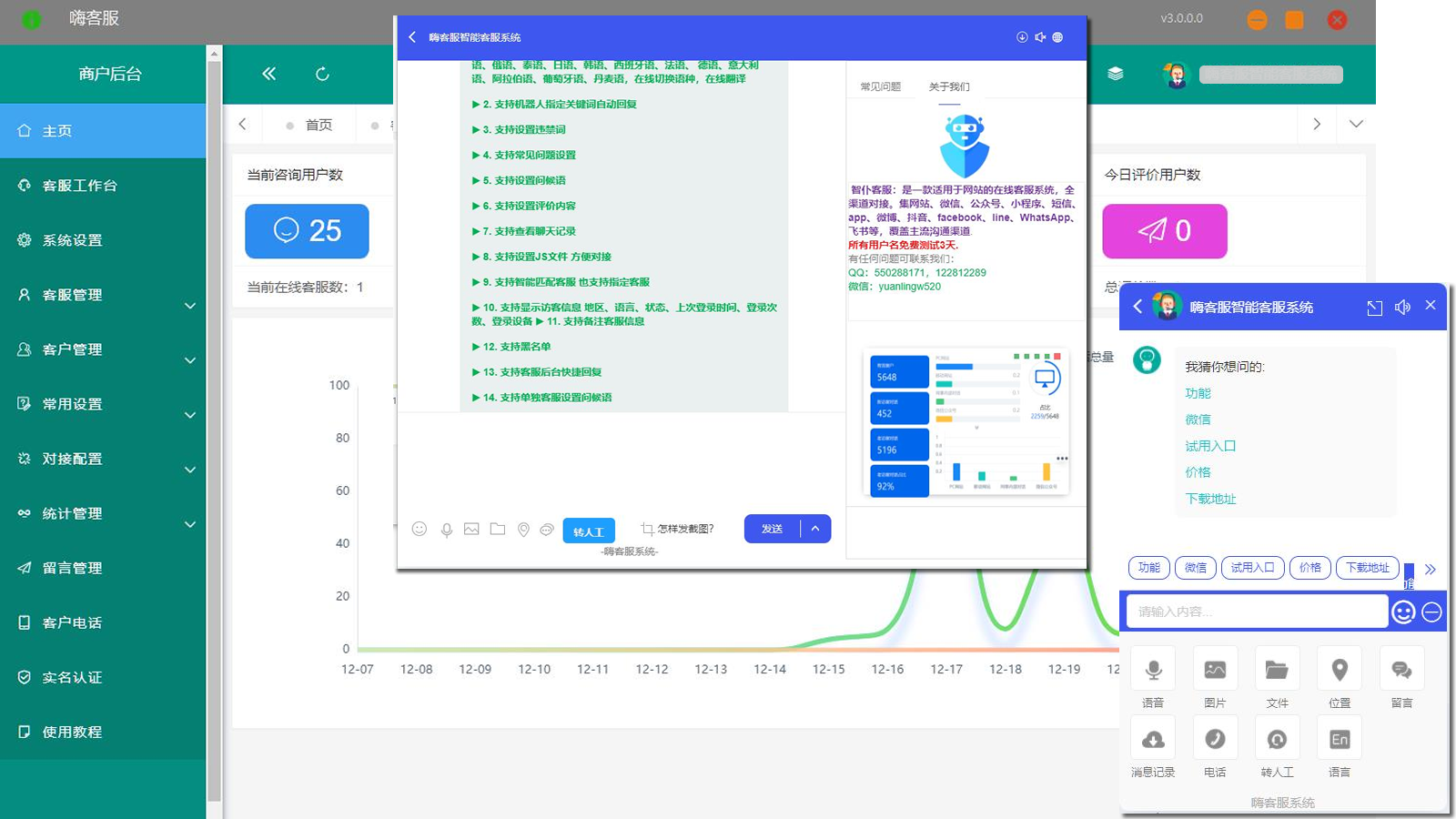Click the 价格 suggested question link
This screenshot has height=819, width=1456.
1198,472
